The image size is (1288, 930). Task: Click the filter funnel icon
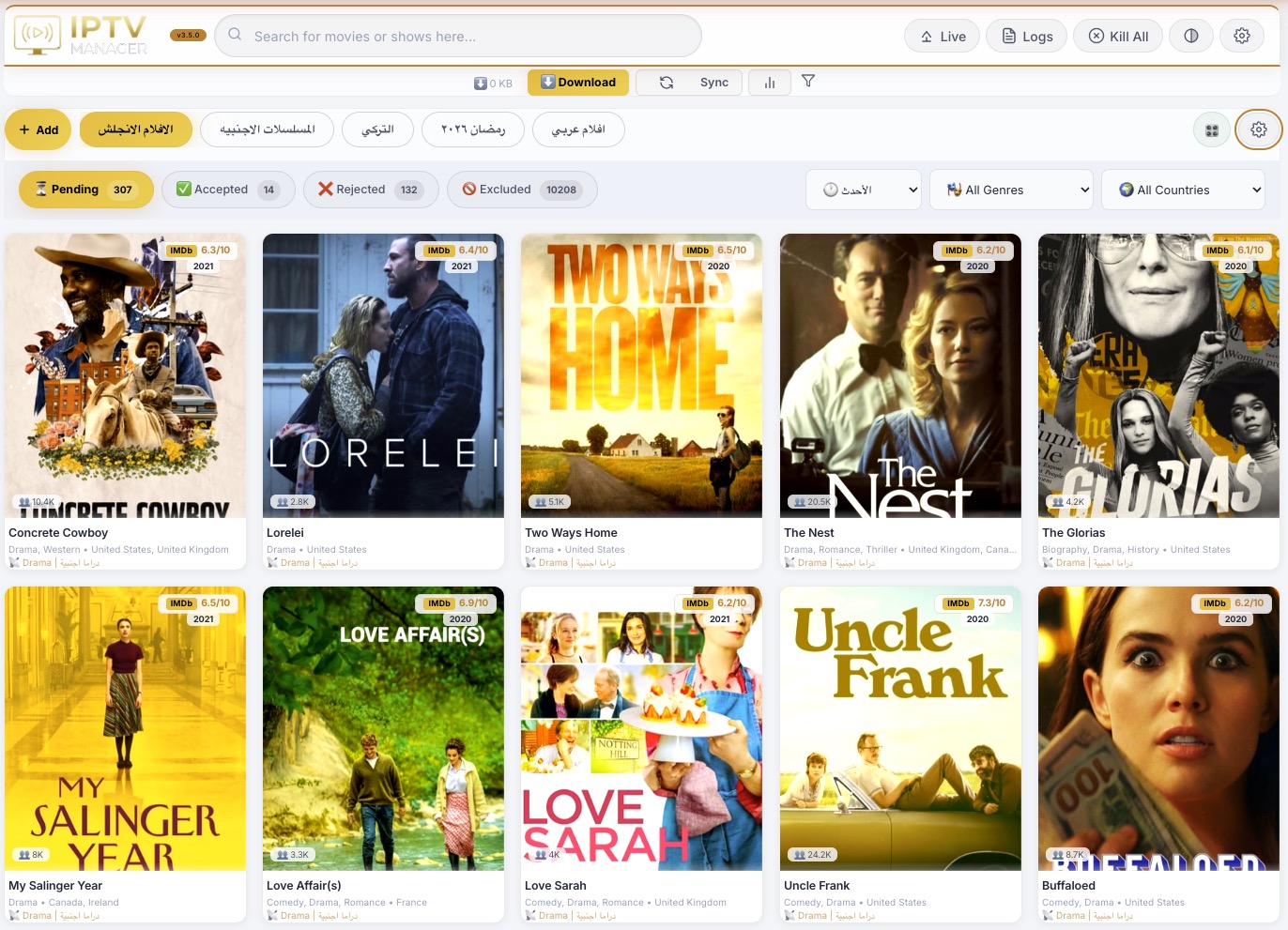click(x=808, y=82)
